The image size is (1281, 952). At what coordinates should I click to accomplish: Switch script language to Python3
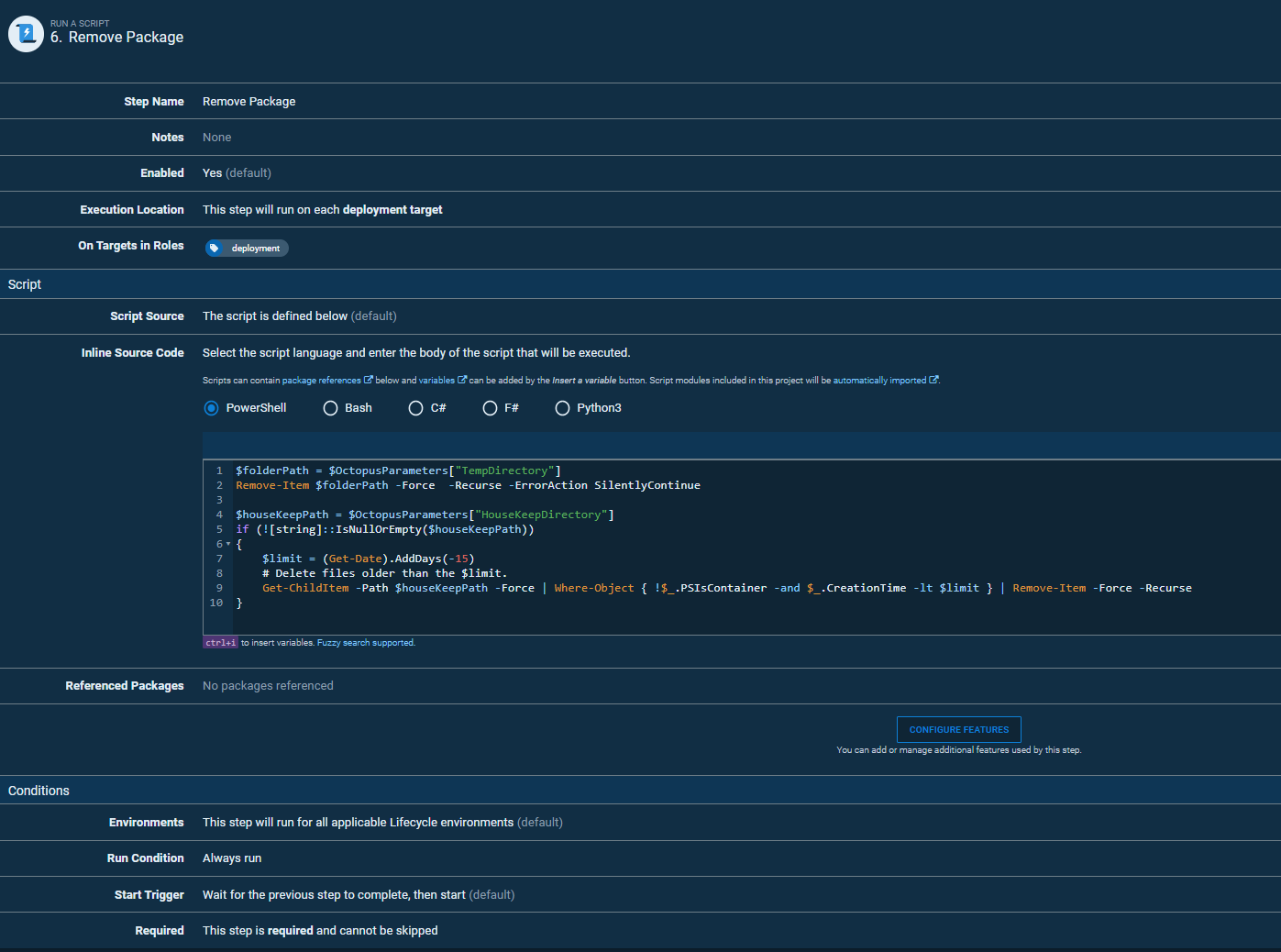click(563, 408)
